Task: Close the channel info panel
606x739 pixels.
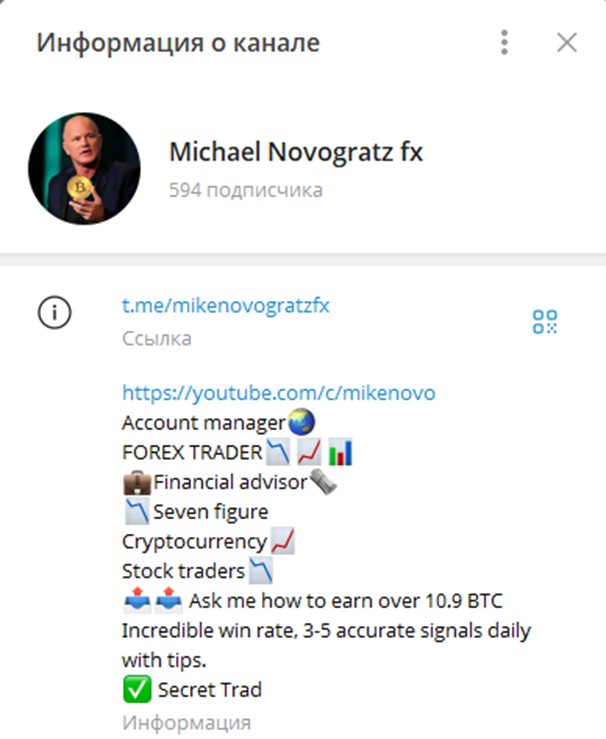Action: (x=566, y=42)
